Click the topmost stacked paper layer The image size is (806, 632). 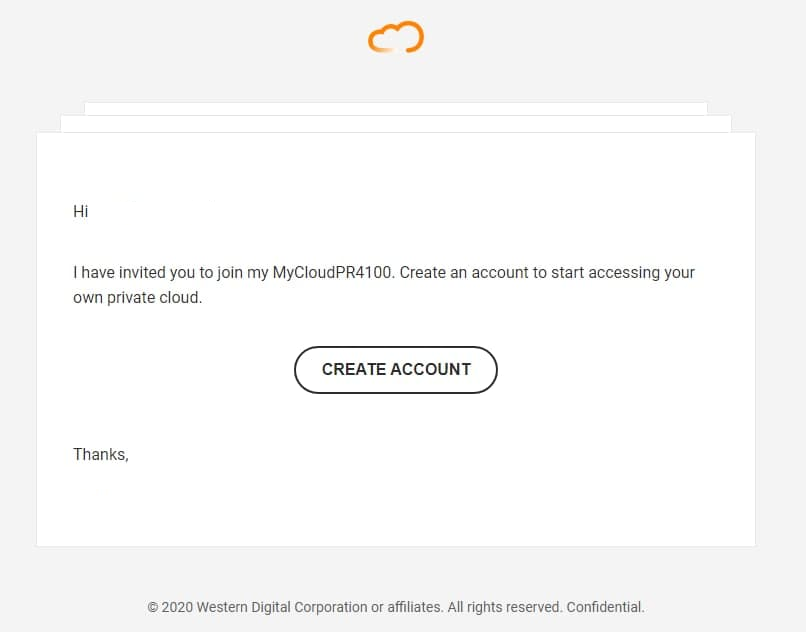(396, 108)
